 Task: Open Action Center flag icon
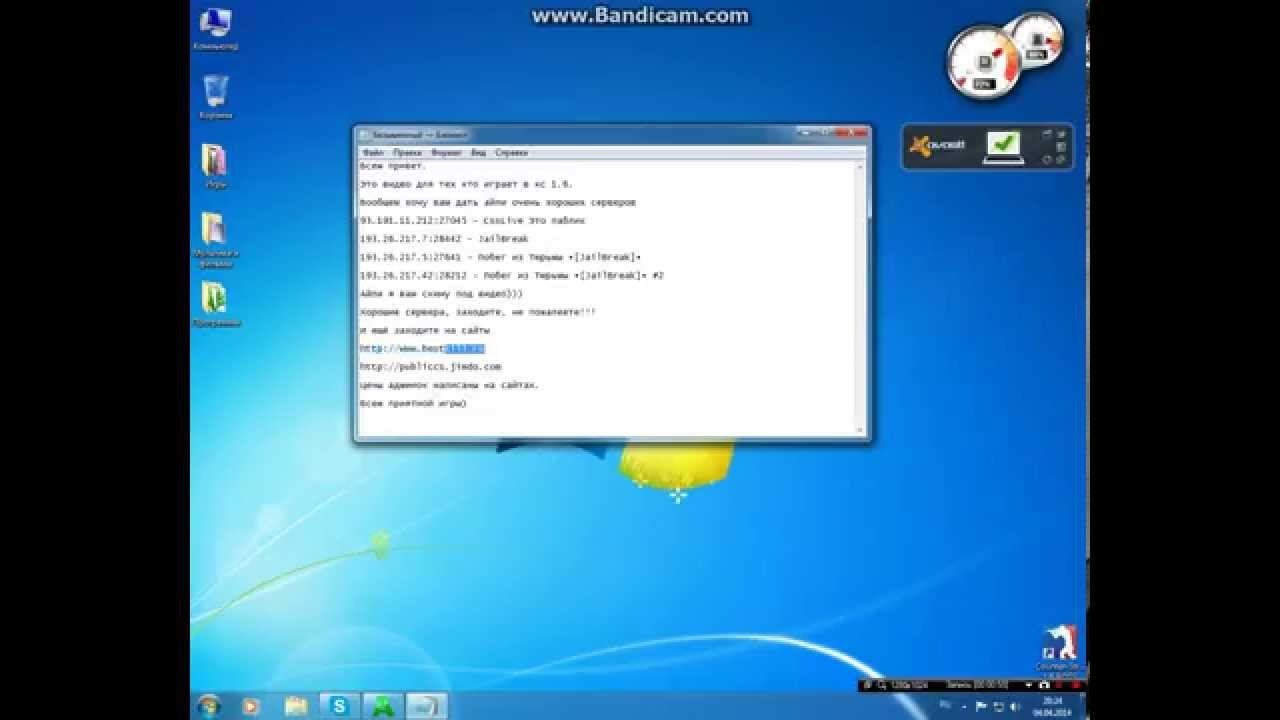click(981, 706)
